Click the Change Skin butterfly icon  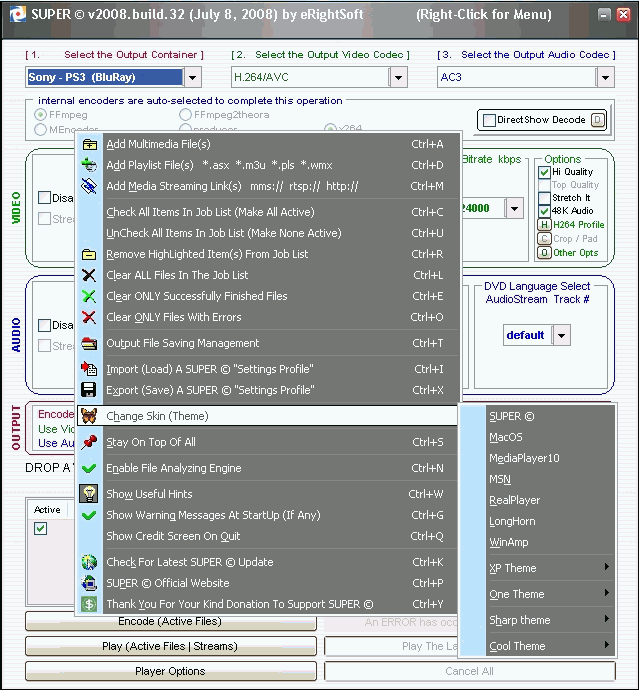[89, 416]
